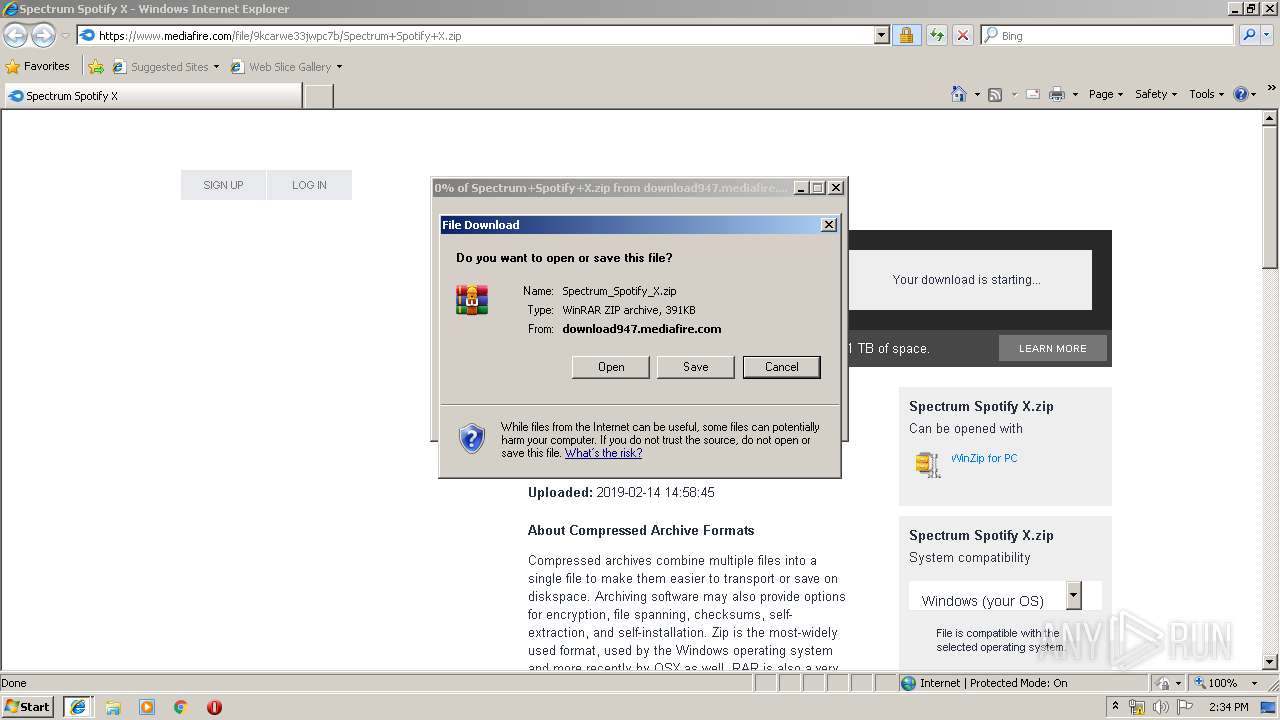Click the red Opera-like icon in taskbar
The image size is (1280, 720).
214,707
